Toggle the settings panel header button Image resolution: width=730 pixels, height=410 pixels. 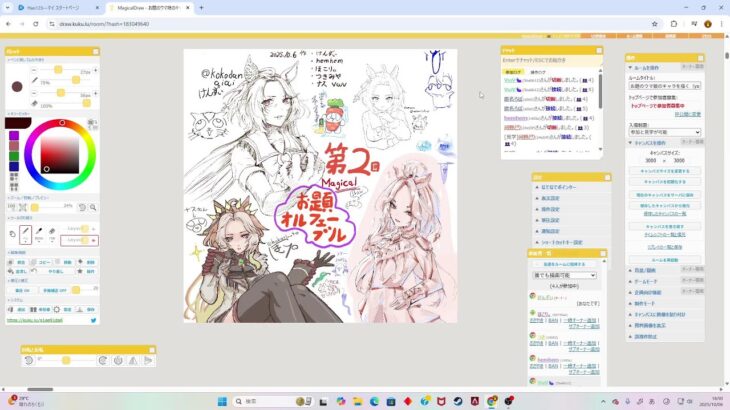[604, 176]
